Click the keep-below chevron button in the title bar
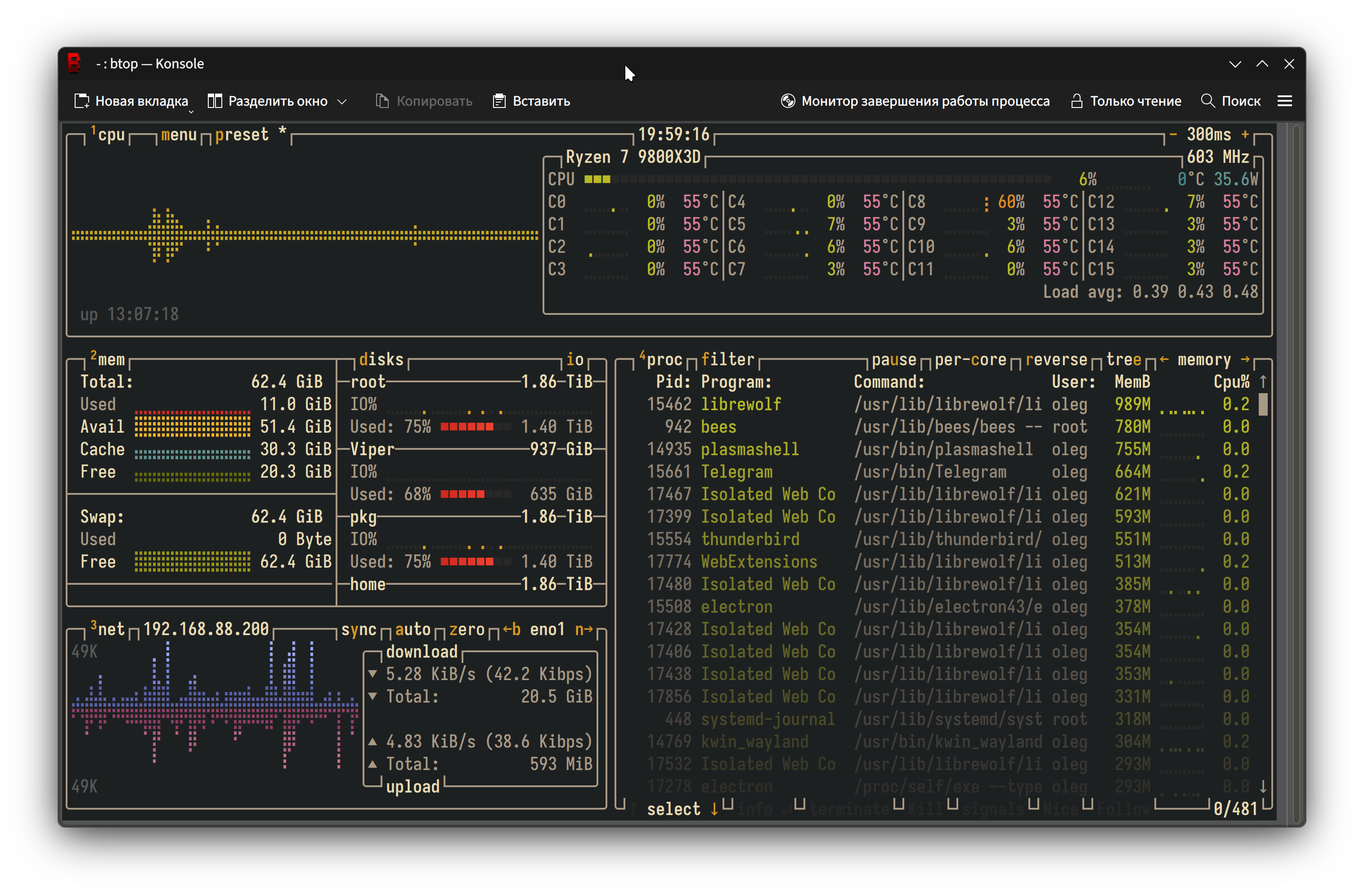Screen dimensions: 1364x896 coord(1235,64)
